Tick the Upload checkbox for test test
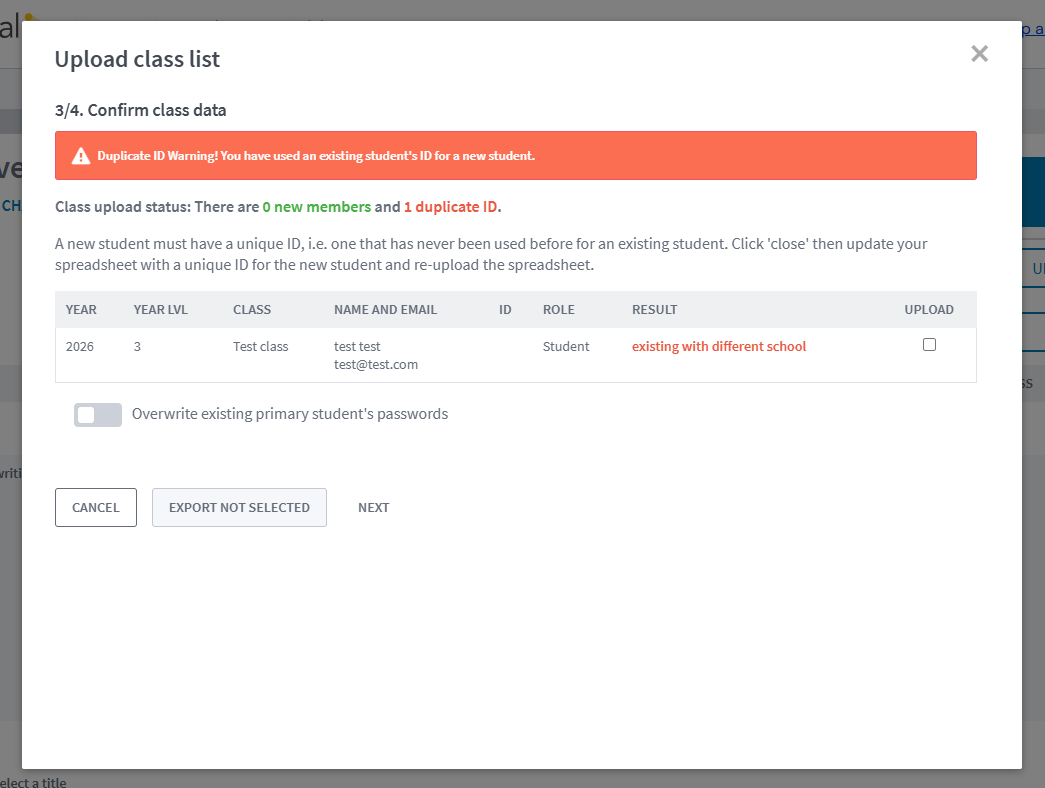The width and height of the screenshot is (1045, 788). 929,345
